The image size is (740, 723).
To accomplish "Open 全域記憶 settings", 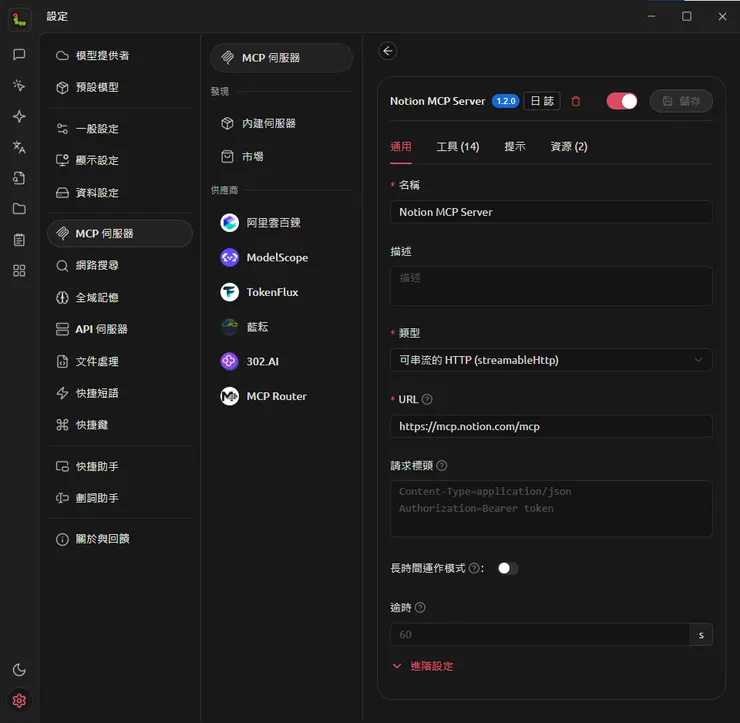I will coord(120,298).
